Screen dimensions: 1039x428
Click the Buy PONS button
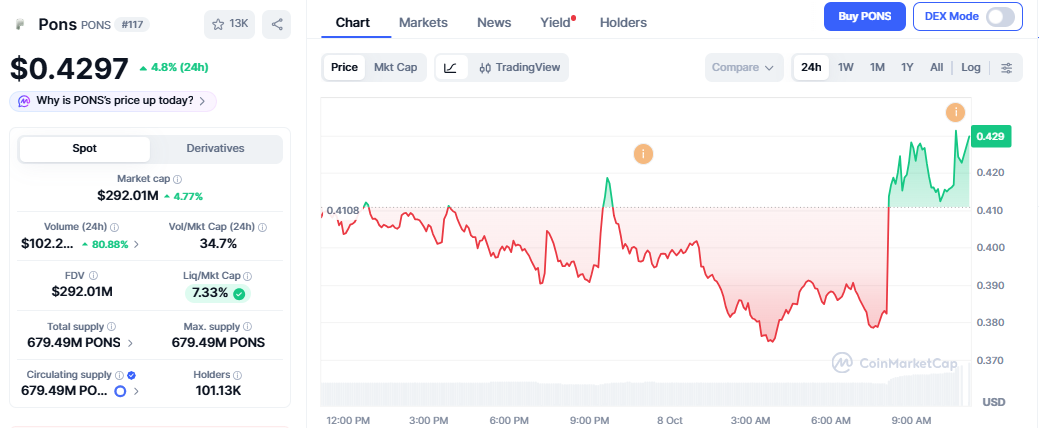click(865, 17)
